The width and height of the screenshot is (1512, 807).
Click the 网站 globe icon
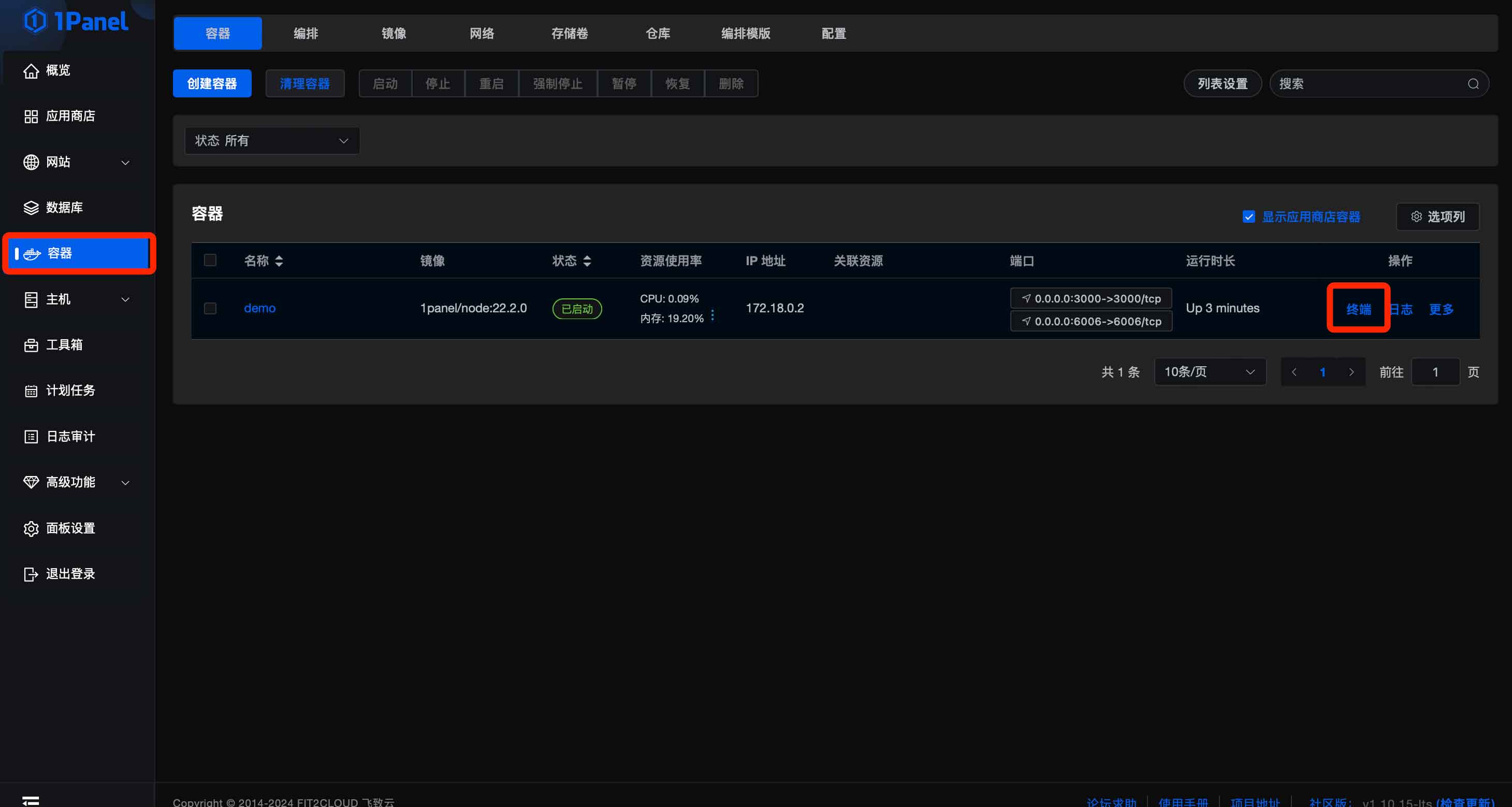click(x=31, y=162)
